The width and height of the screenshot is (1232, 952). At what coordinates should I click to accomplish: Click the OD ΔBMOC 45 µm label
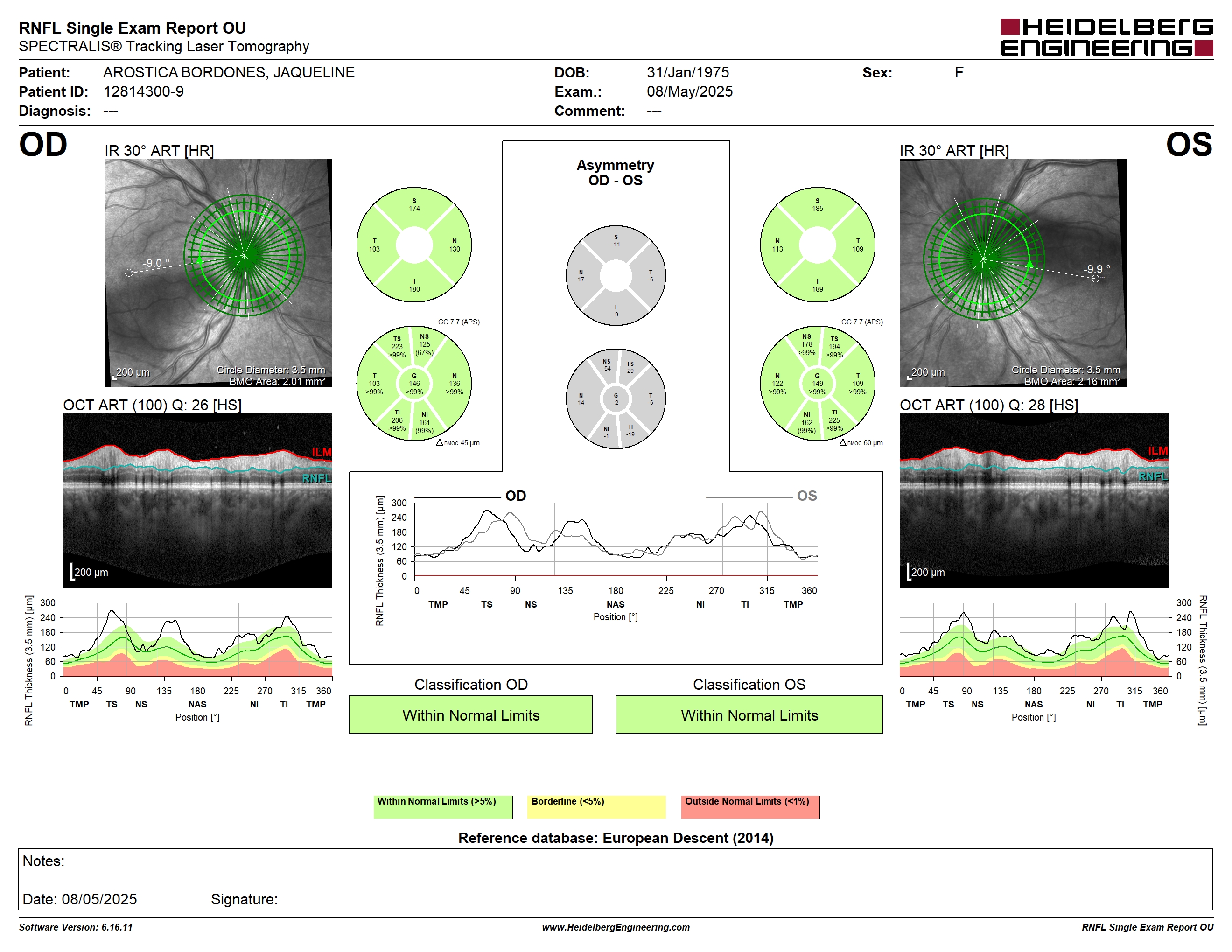click(458, 443)
